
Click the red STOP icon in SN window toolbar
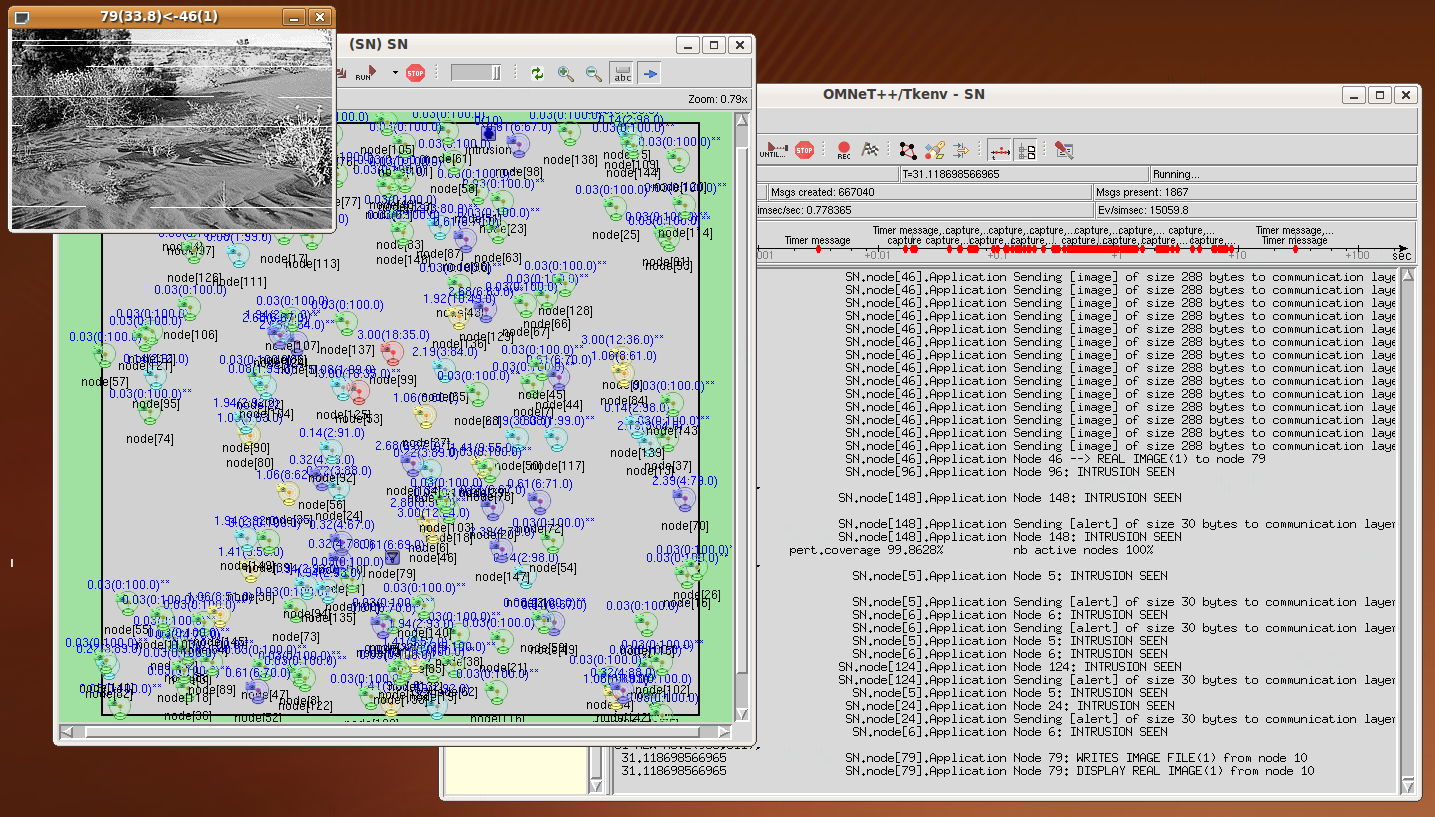[416, 73]
